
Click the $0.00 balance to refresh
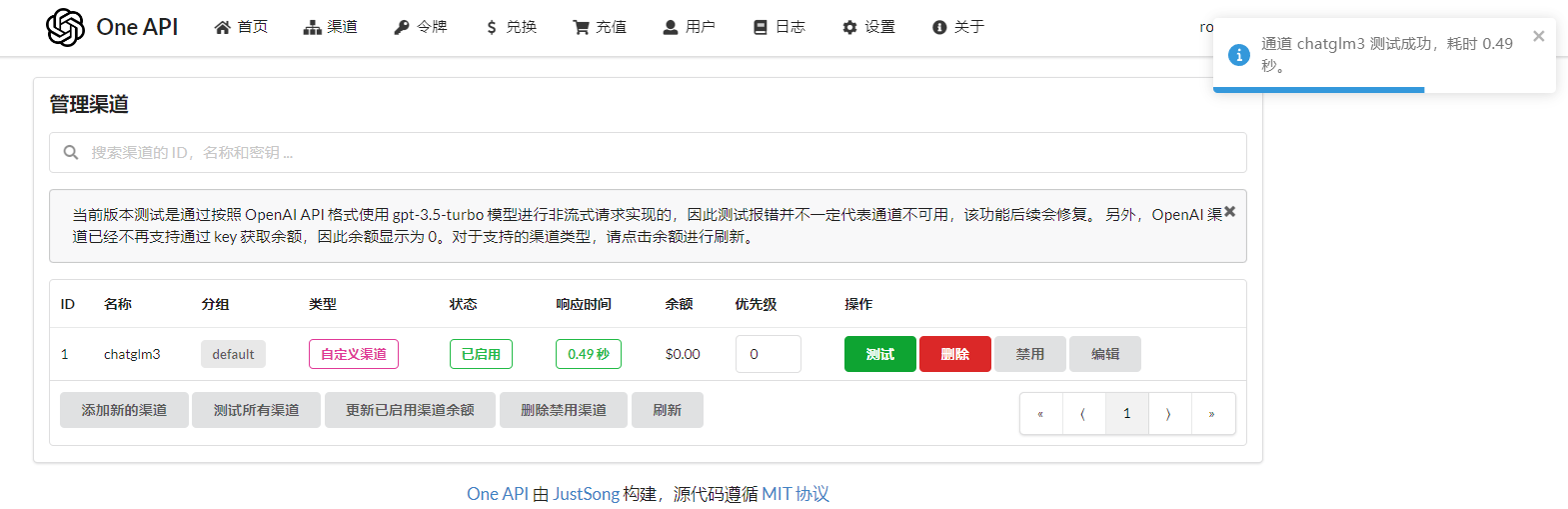(x=683, y=354)
